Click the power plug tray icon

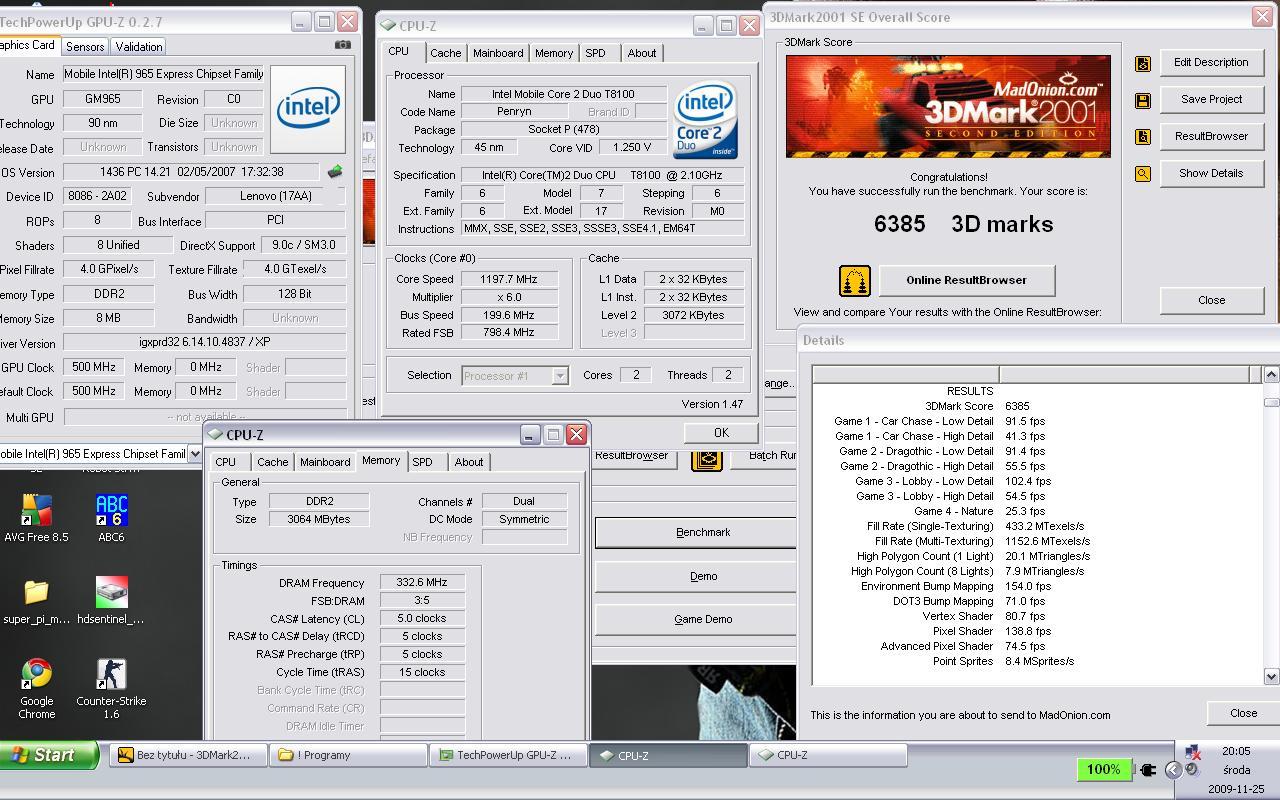(x=1147, y=769)
